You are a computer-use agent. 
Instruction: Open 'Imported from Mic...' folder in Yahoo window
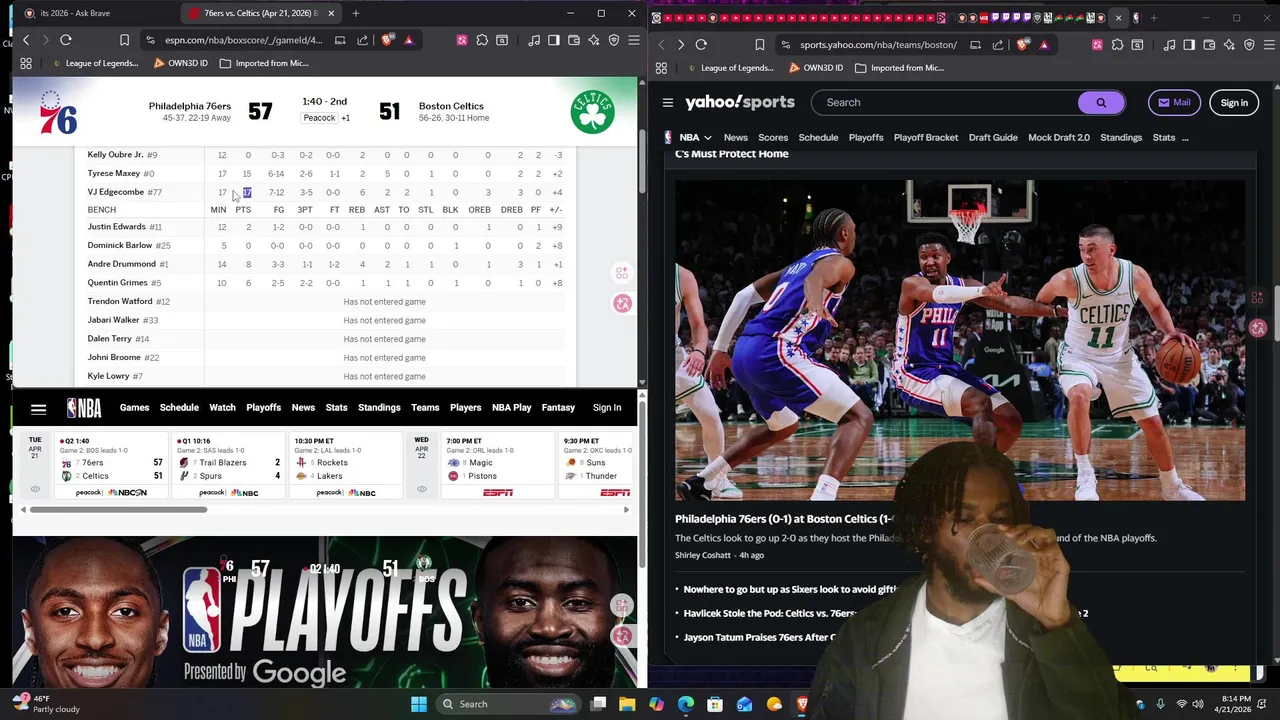click(x=899, y=68)
